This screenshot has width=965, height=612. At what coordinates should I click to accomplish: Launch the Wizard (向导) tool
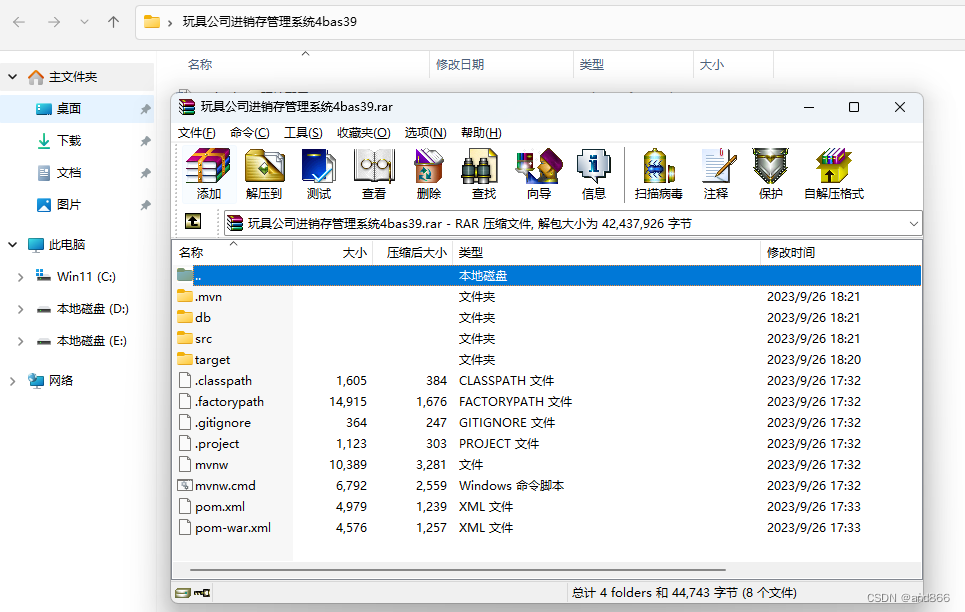(539, 174)
